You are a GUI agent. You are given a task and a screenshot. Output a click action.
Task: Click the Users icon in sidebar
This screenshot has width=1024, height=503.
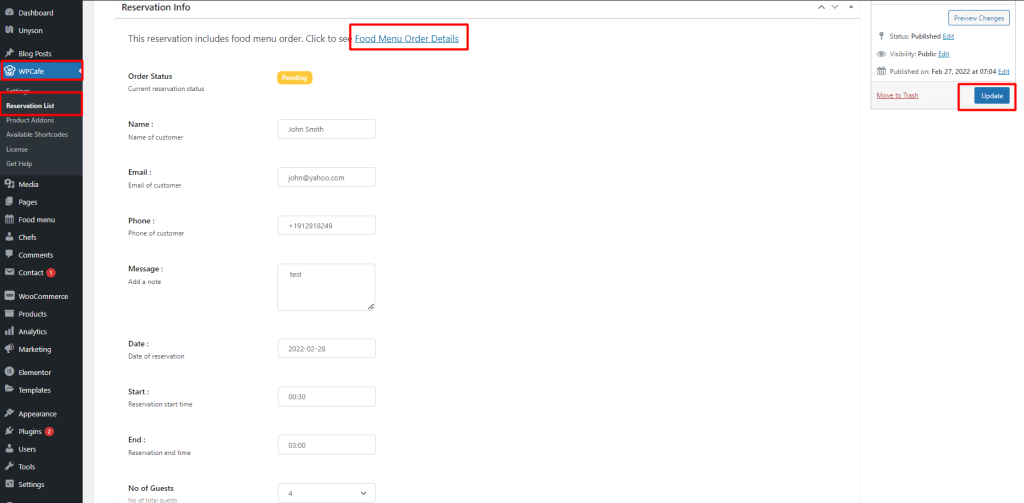pyautogui.click(x=10, y=449)
